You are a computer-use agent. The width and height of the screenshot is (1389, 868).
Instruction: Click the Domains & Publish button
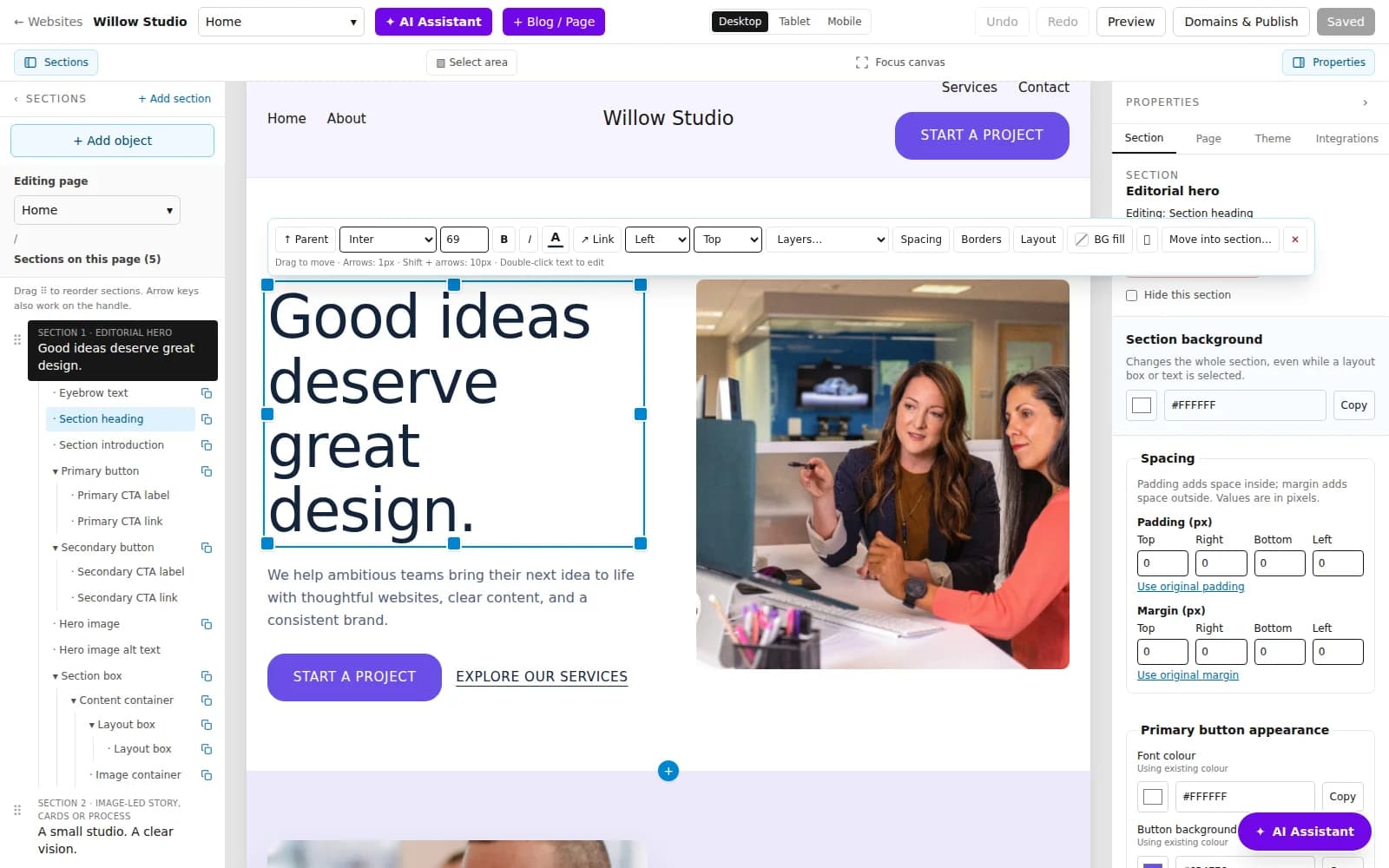(1241, 22)
